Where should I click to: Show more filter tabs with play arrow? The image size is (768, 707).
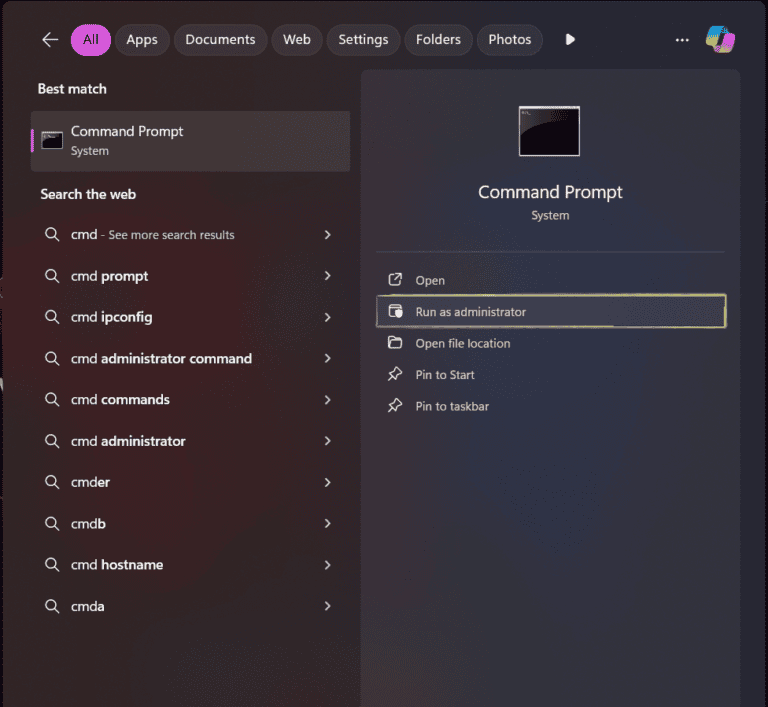(570, 40)
